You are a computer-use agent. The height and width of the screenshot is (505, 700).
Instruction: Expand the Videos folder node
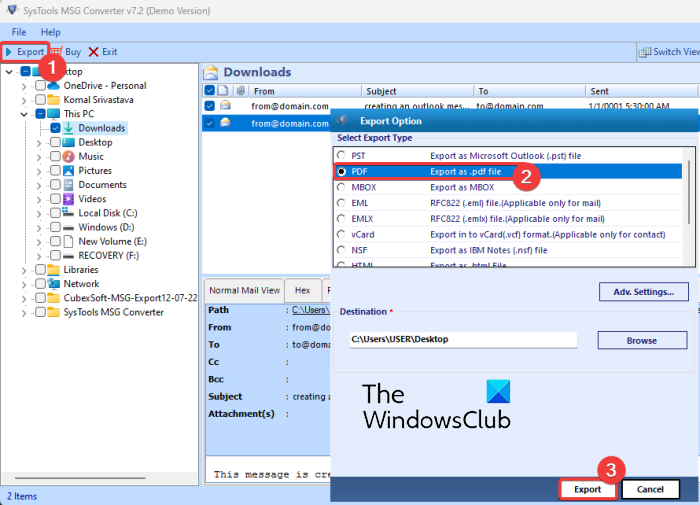click(x=39, y=200)
